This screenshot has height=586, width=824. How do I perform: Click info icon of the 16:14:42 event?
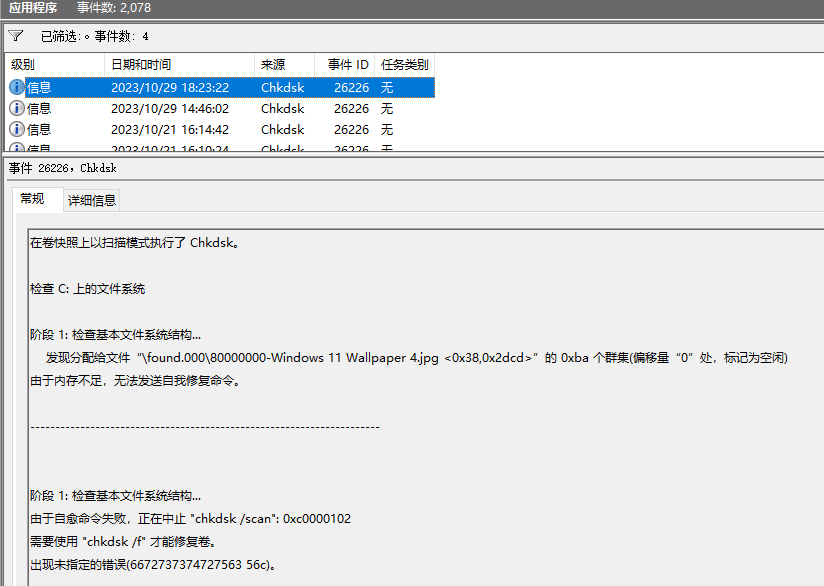pyautogui.click(x=17, y=129)
